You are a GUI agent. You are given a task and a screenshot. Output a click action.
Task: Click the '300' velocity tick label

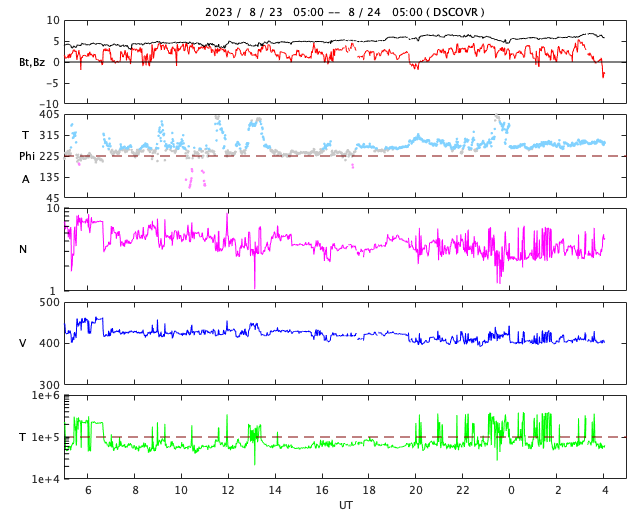tap(49, 385)
